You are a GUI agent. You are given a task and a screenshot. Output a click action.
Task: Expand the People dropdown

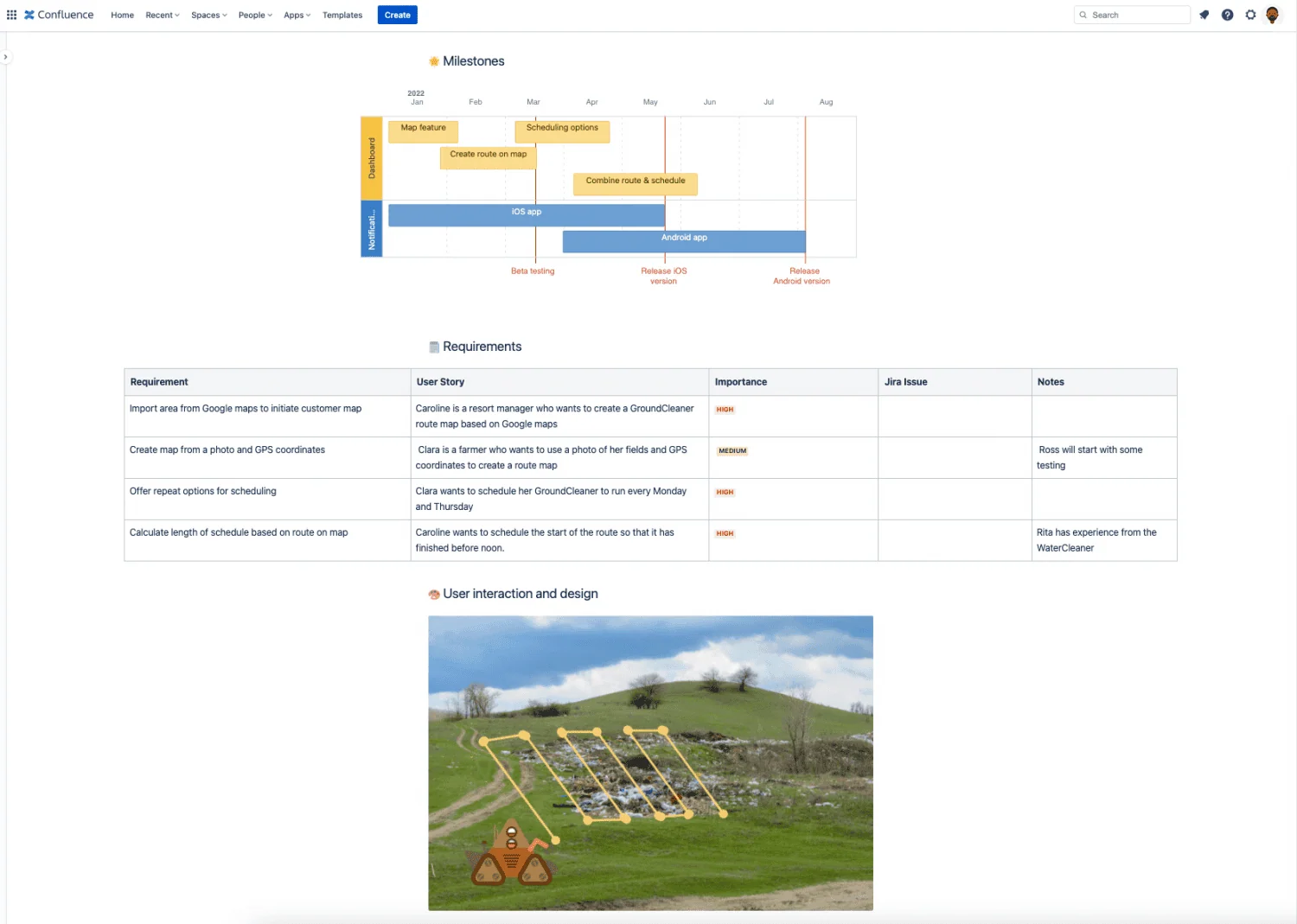[255, 16]
